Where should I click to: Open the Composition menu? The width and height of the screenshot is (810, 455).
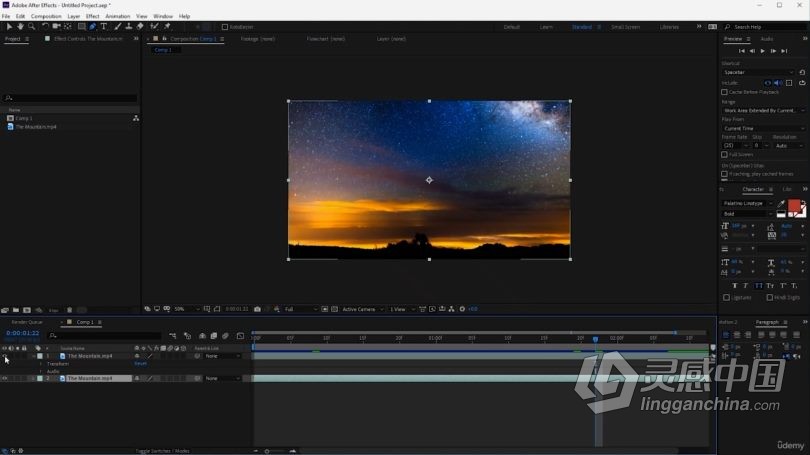46,16
